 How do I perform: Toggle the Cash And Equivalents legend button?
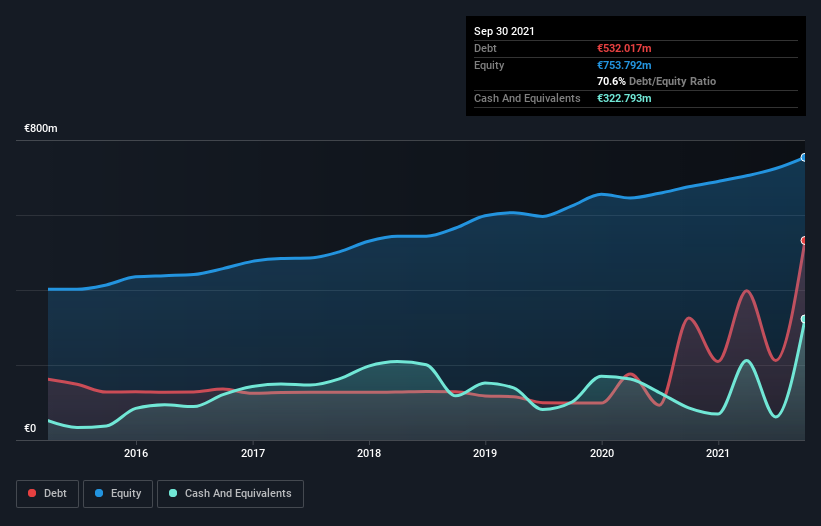pyautogui.click(x=230, y=494)
